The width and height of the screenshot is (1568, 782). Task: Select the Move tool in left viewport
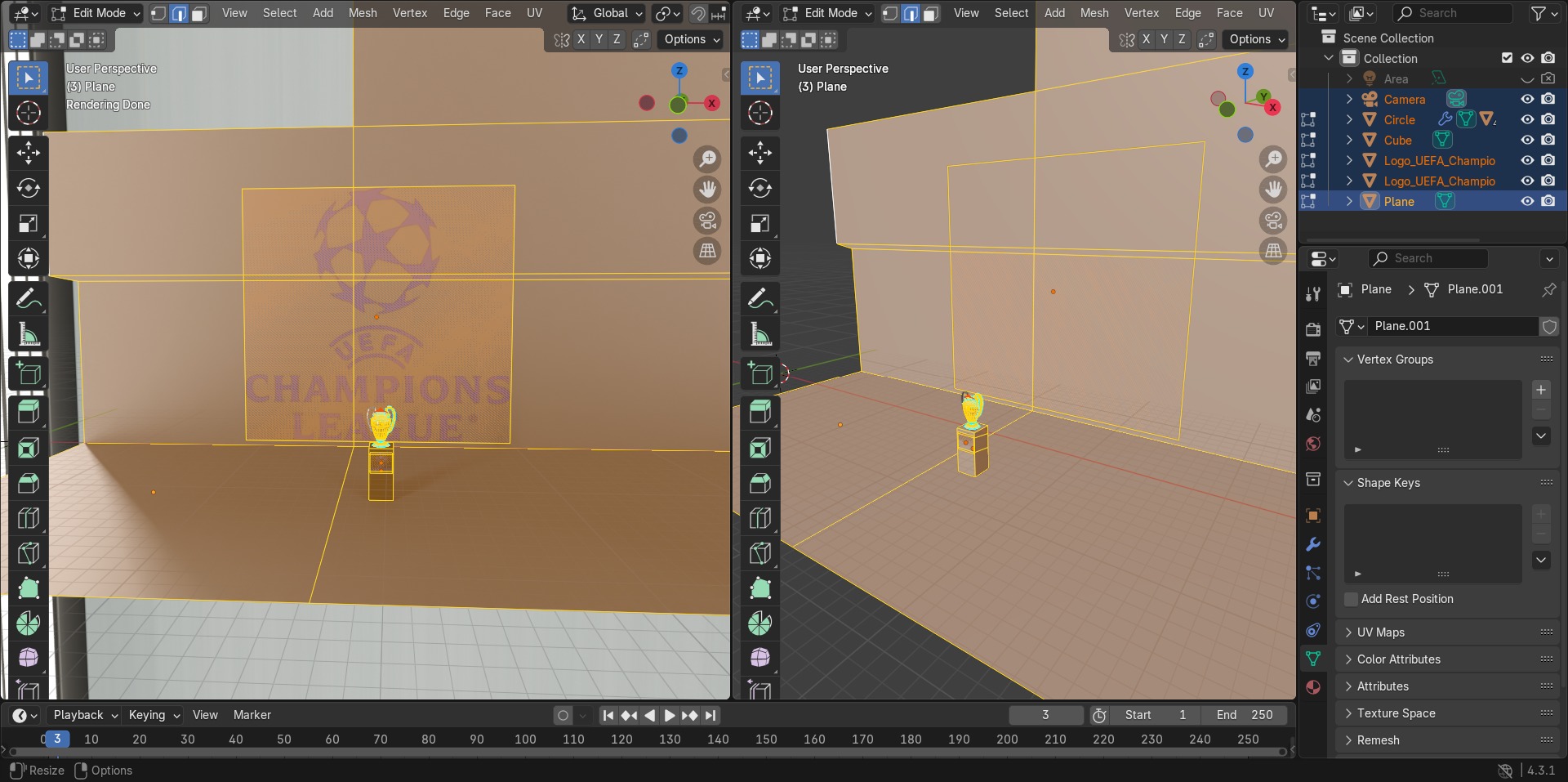coord(29,153)
